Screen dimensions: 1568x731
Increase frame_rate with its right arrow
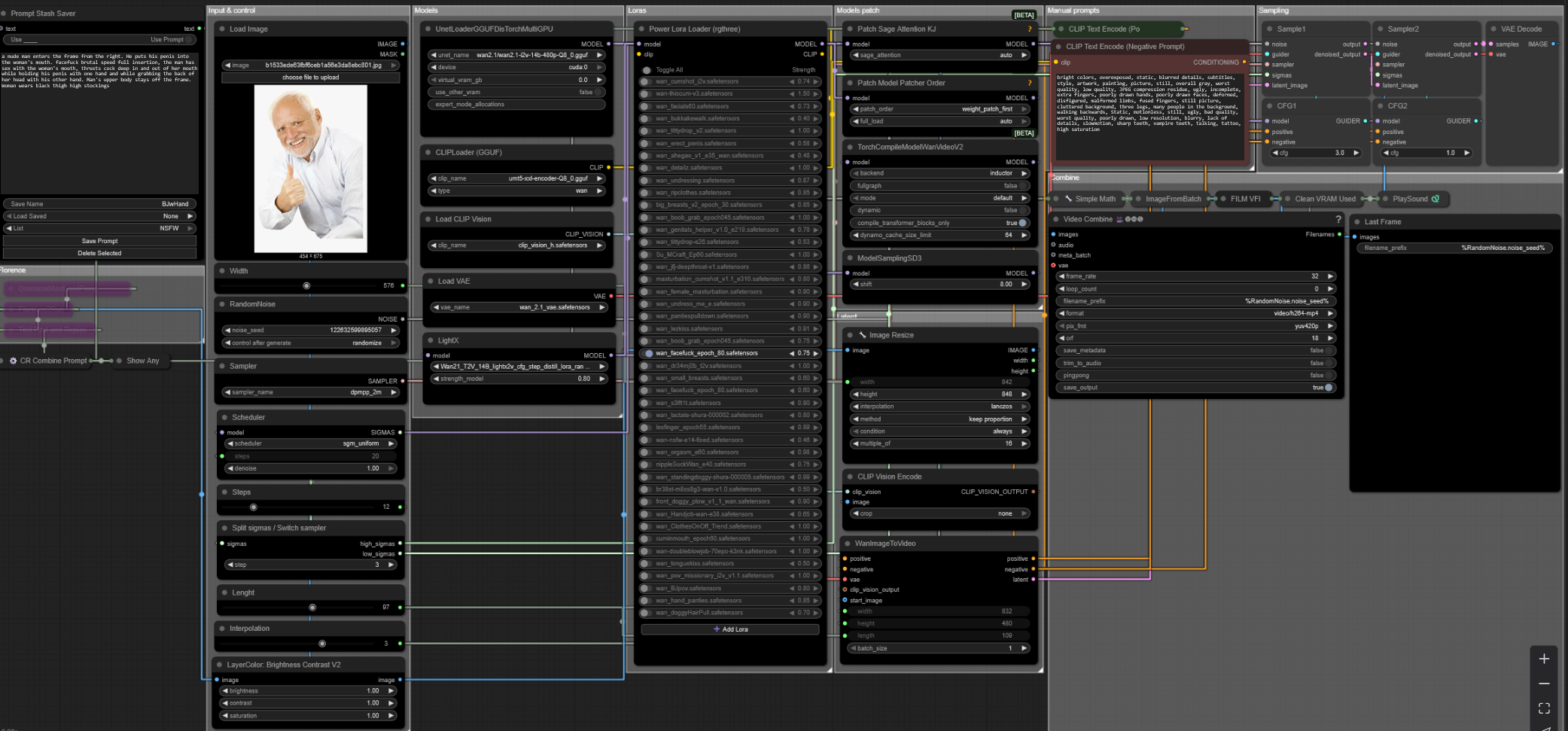click(x=1330, y=276)
